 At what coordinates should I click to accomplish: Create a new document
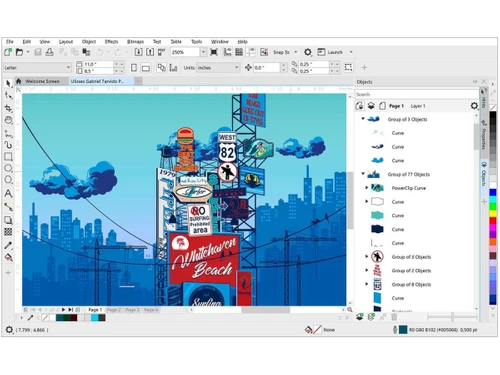pyautogui.click(x=8, y=52)
